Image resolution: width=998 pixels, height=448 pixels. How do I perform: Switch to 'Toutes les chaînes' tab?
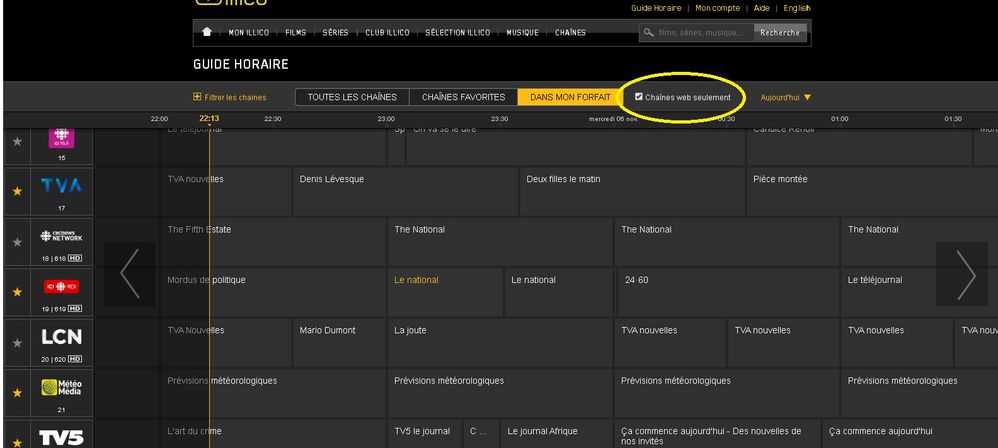coord(352,97)
